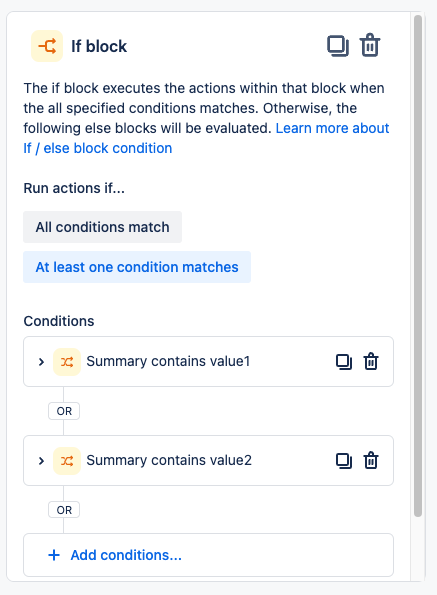Select 'All conditions match' option
Screen dimensions: 437x595
(x=102, y=227)
